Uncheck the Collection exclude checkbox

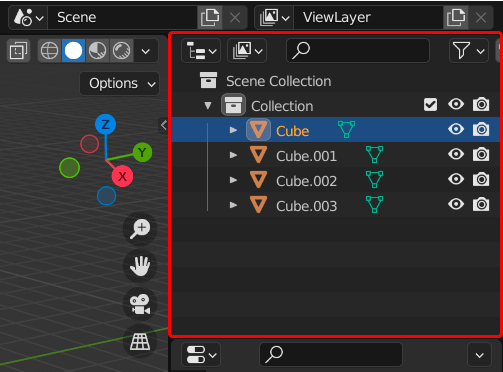click(430, 105)
